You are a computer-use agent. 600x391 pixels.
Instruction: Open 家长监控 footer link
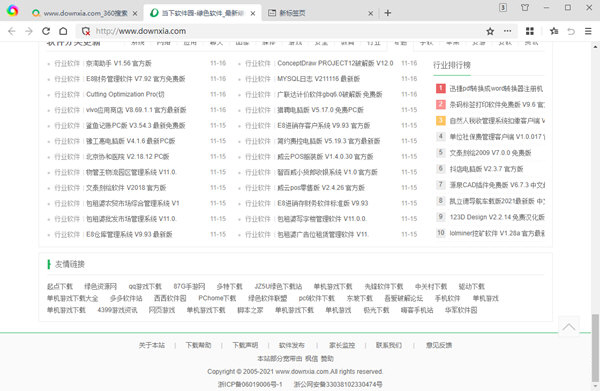coord(342,345)
